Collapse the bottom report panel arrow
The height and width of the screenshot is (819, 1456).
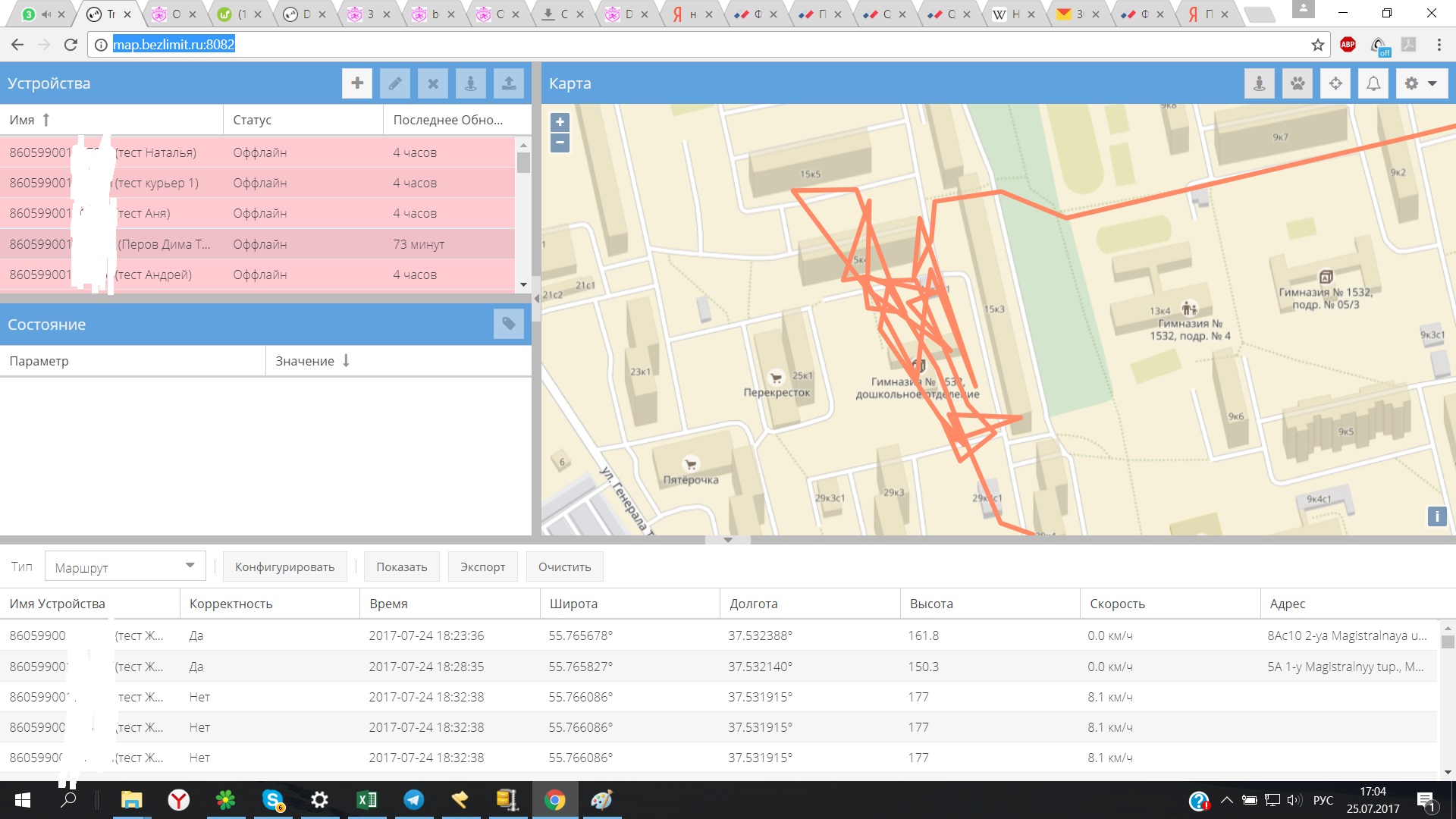coord(727,540)
